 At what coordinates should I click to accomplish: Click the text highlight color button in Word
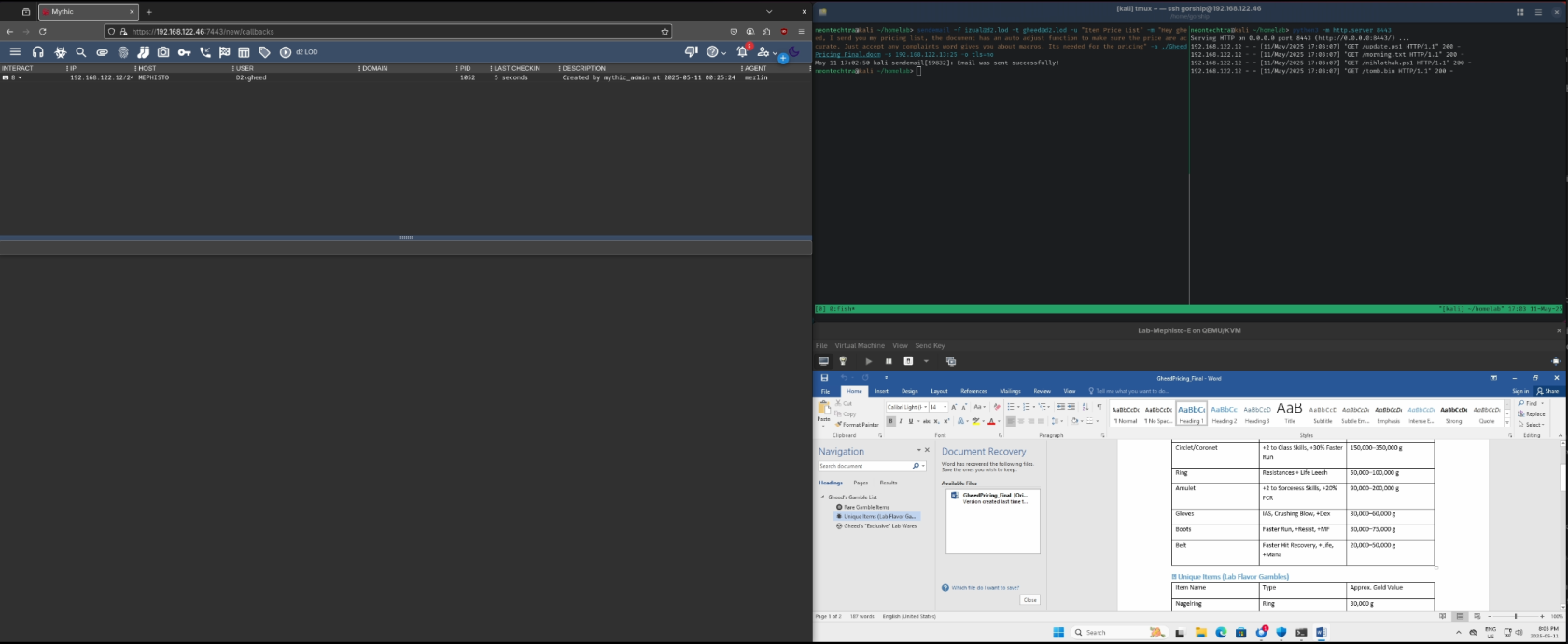coord(975,421)
